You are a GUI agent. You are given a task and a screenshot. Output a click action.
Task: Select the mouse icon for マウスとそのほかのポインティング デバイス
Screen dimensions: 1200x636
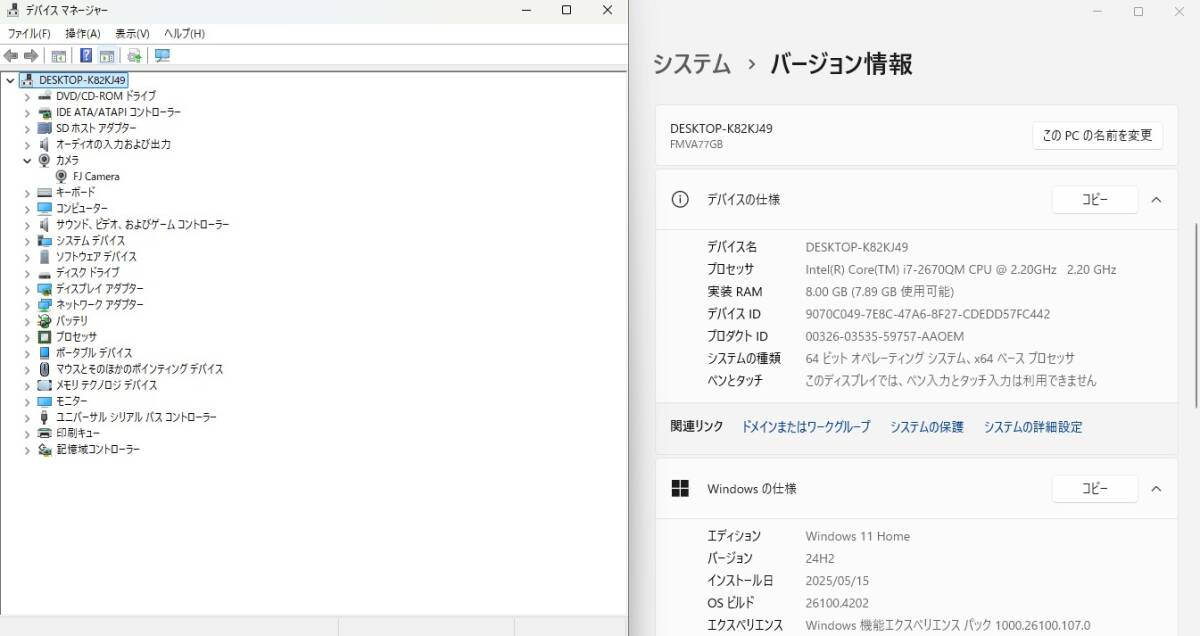44,369
